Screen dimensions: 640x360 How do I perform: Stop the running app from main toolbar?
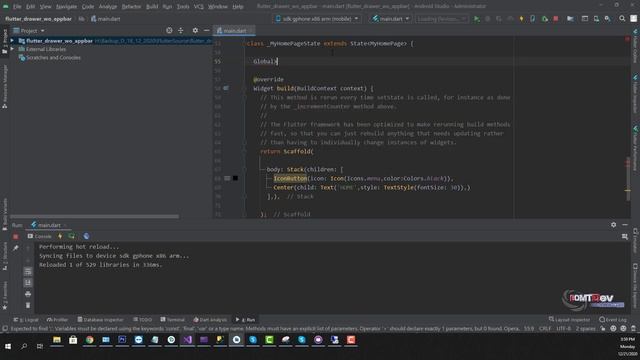[x=556, y=19]
